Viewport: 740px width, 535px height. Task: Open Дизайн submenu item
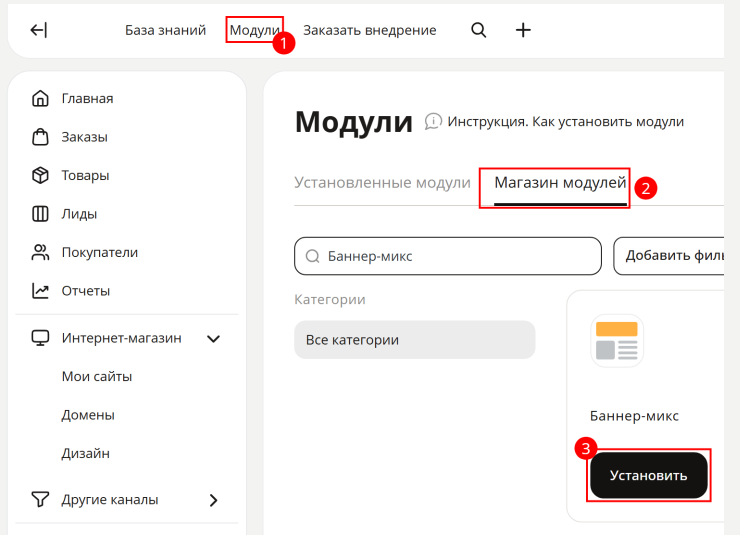point(85,453)
